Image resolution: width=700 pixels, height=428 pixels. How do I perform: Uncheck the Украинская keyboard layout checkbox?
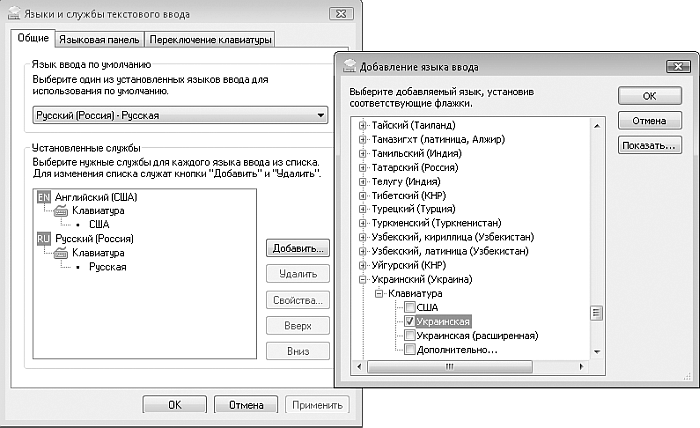[x=408, y=323]
